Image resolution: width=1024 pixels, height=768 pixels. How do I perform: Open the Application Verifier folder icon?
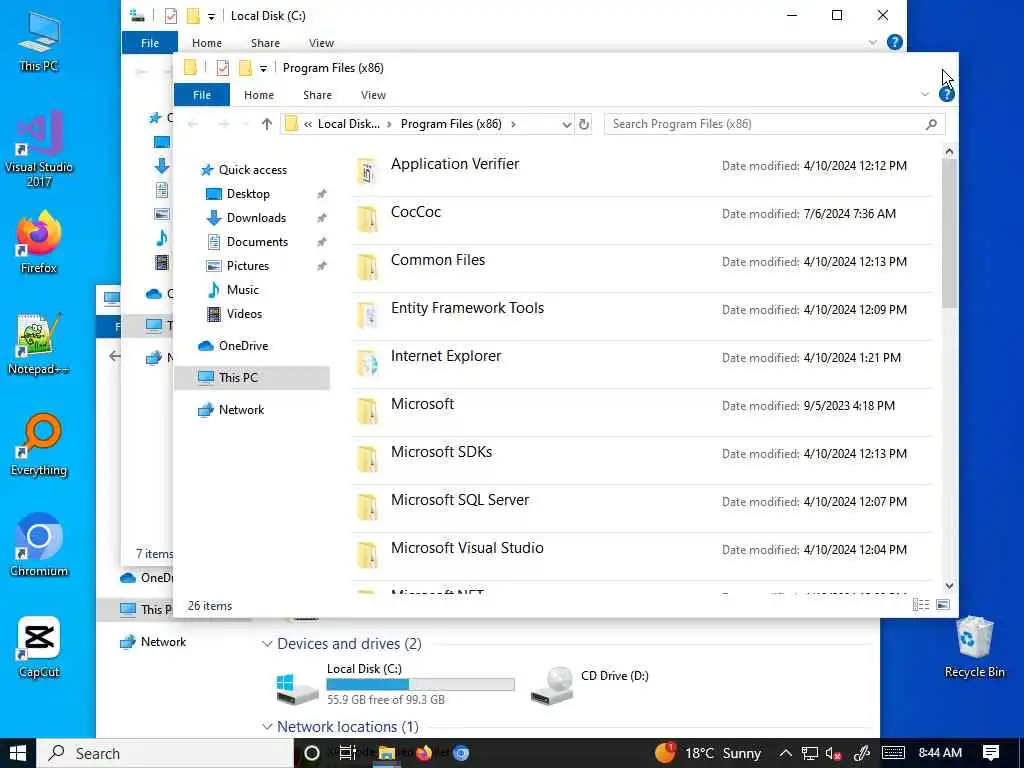tap(367, 172)
